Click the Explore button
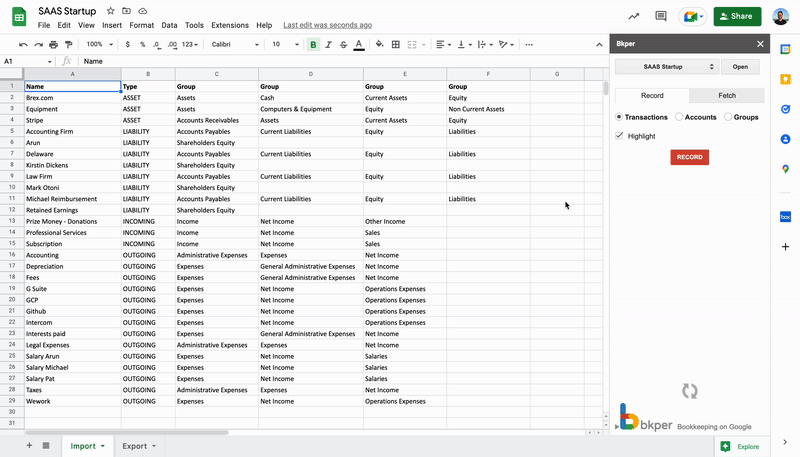 (740, 446)
